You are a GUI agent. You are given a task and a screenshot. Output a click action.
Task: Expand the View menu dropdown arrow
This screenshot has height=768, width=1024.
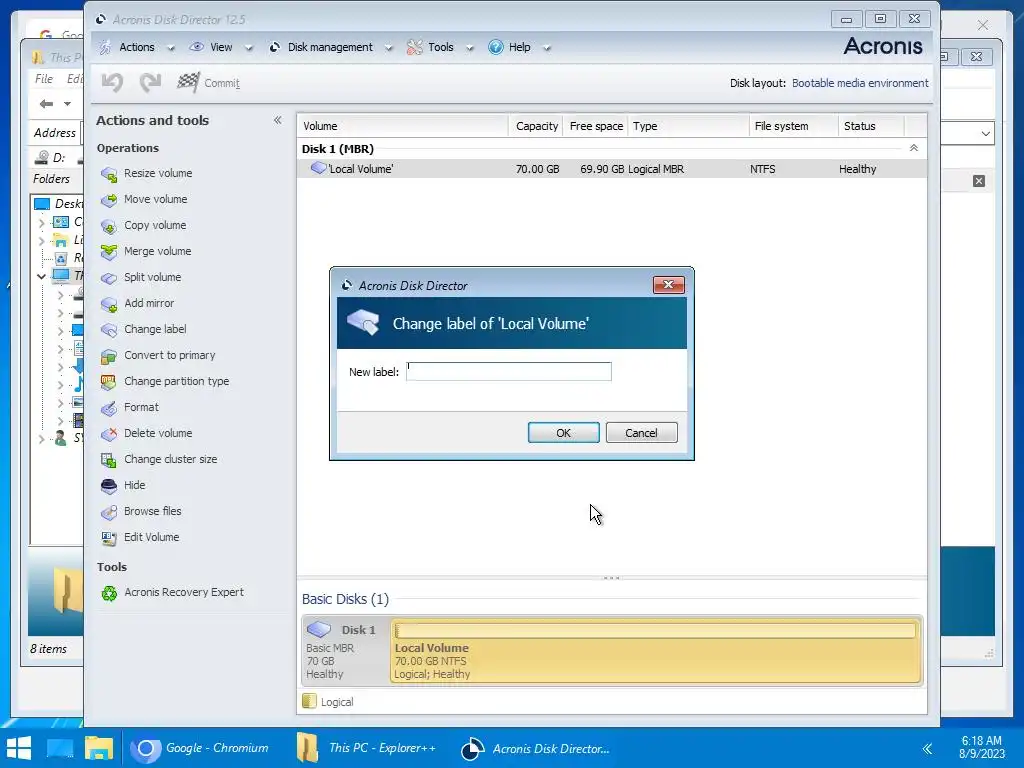click(x=249, y=48)
